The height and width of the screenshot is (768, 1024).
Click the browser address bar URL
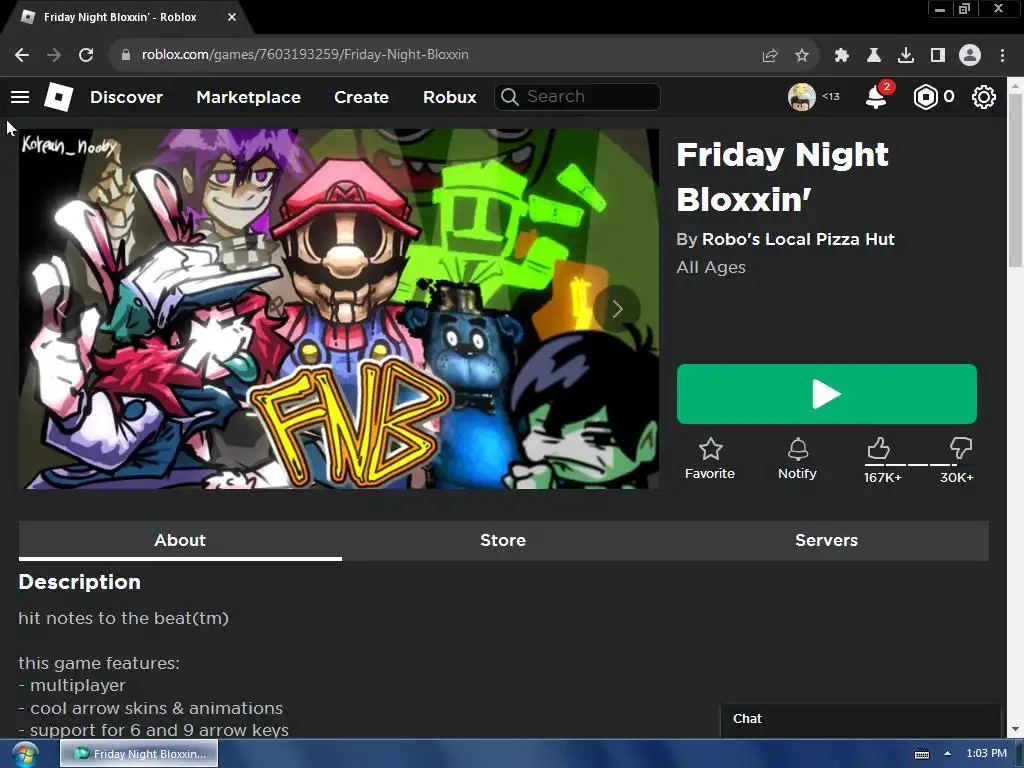click(x=305, y=55)
